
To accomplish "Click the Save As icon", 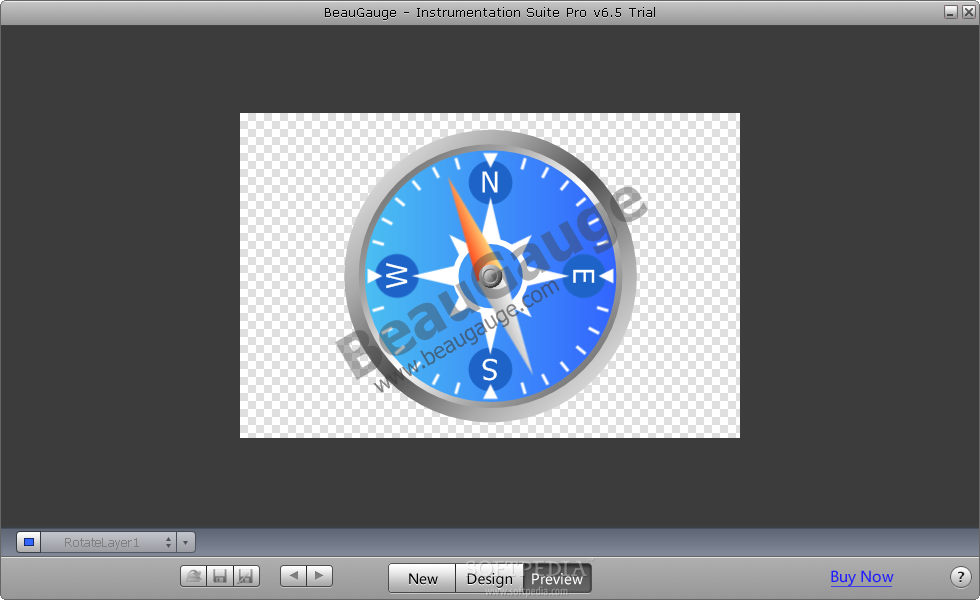I will point(246,576).
